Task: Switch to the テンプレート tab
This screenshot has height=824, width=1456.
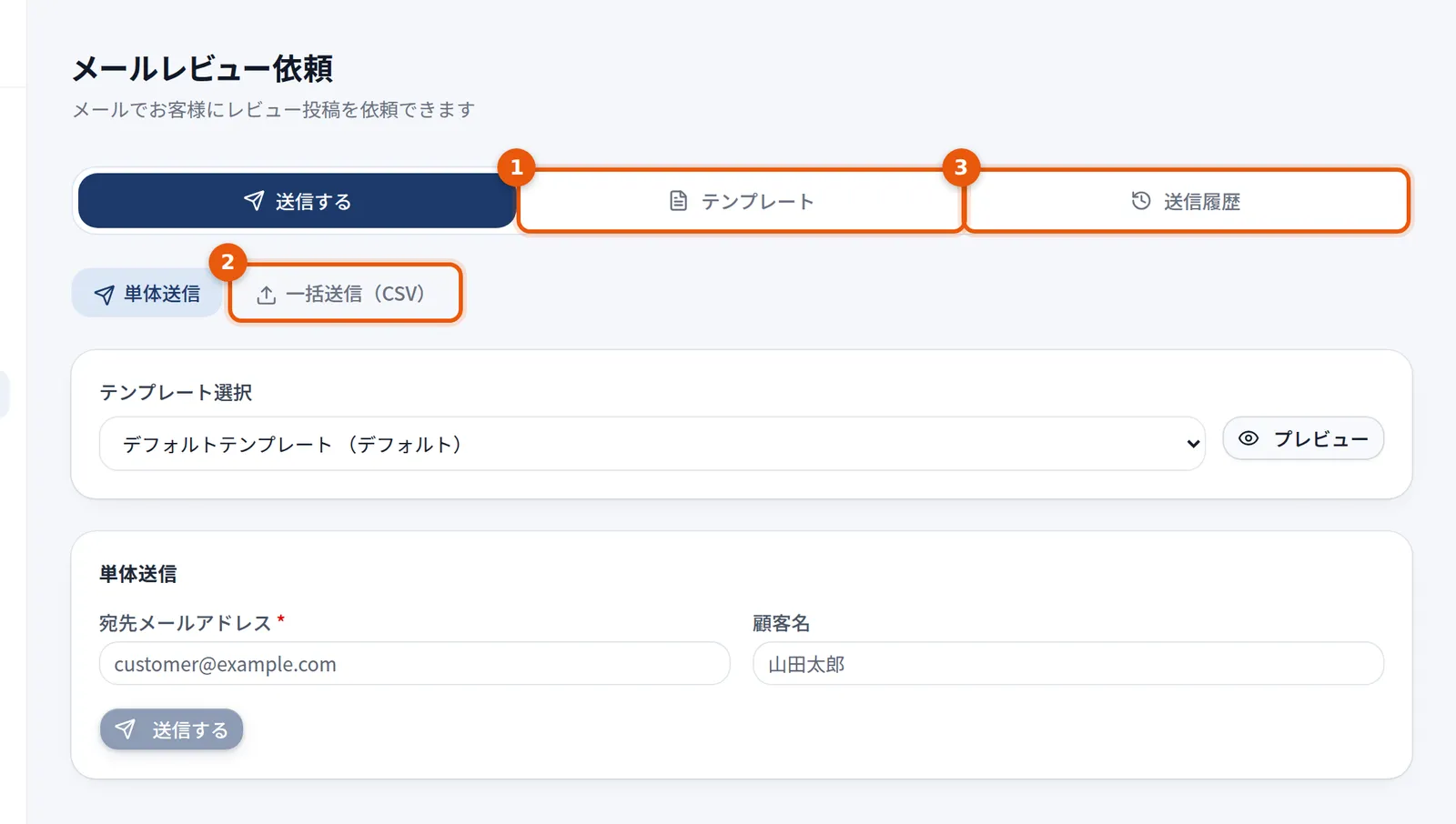Action: [x=741, y=201]
